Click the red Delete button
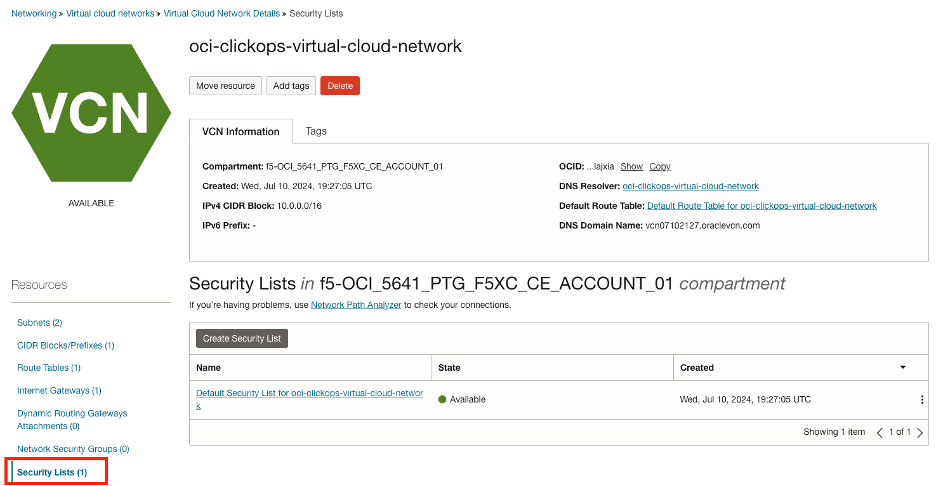 [x=340, y=86]
